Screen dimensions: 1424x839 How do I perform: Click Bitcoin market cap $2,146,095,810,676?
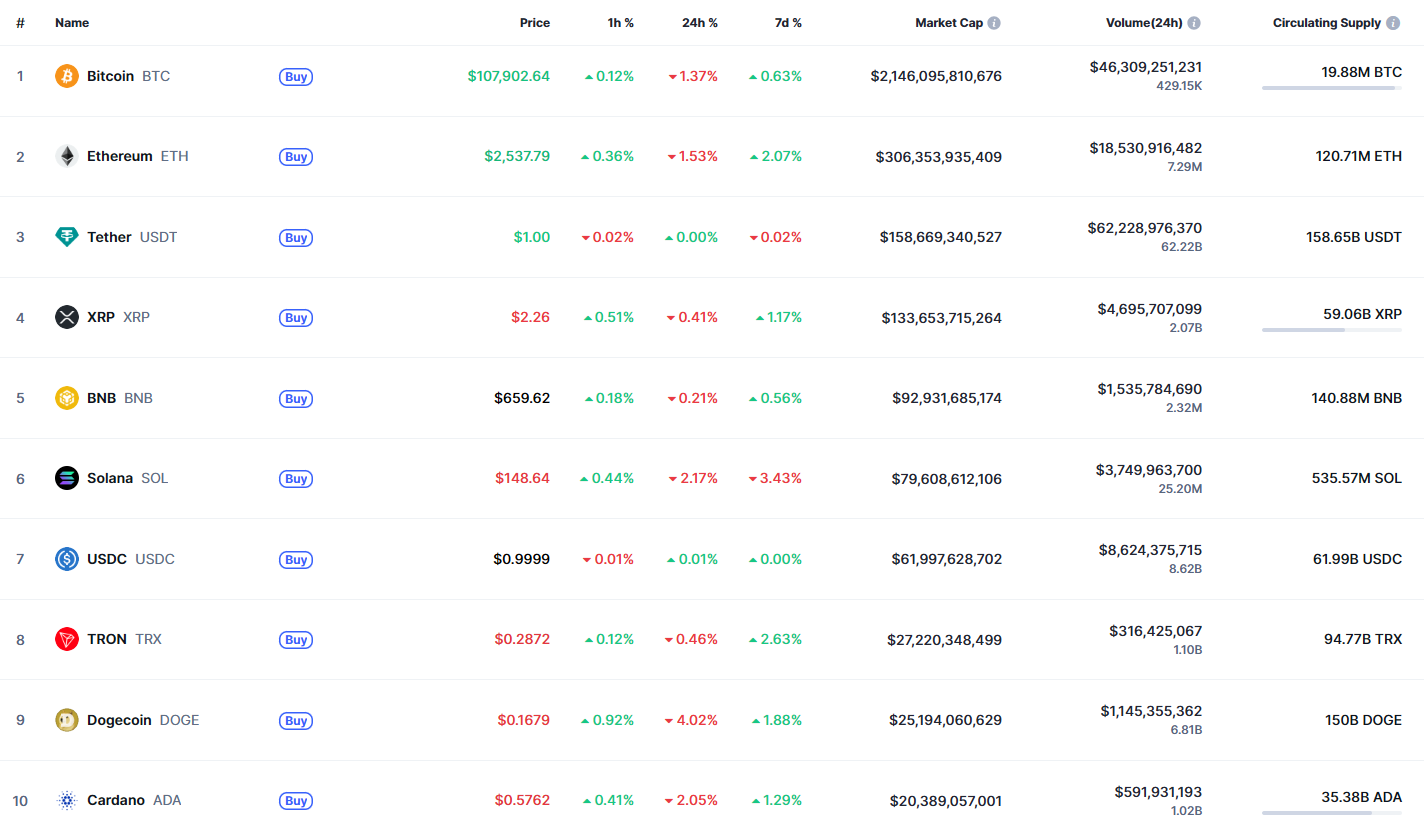[936, 76]
